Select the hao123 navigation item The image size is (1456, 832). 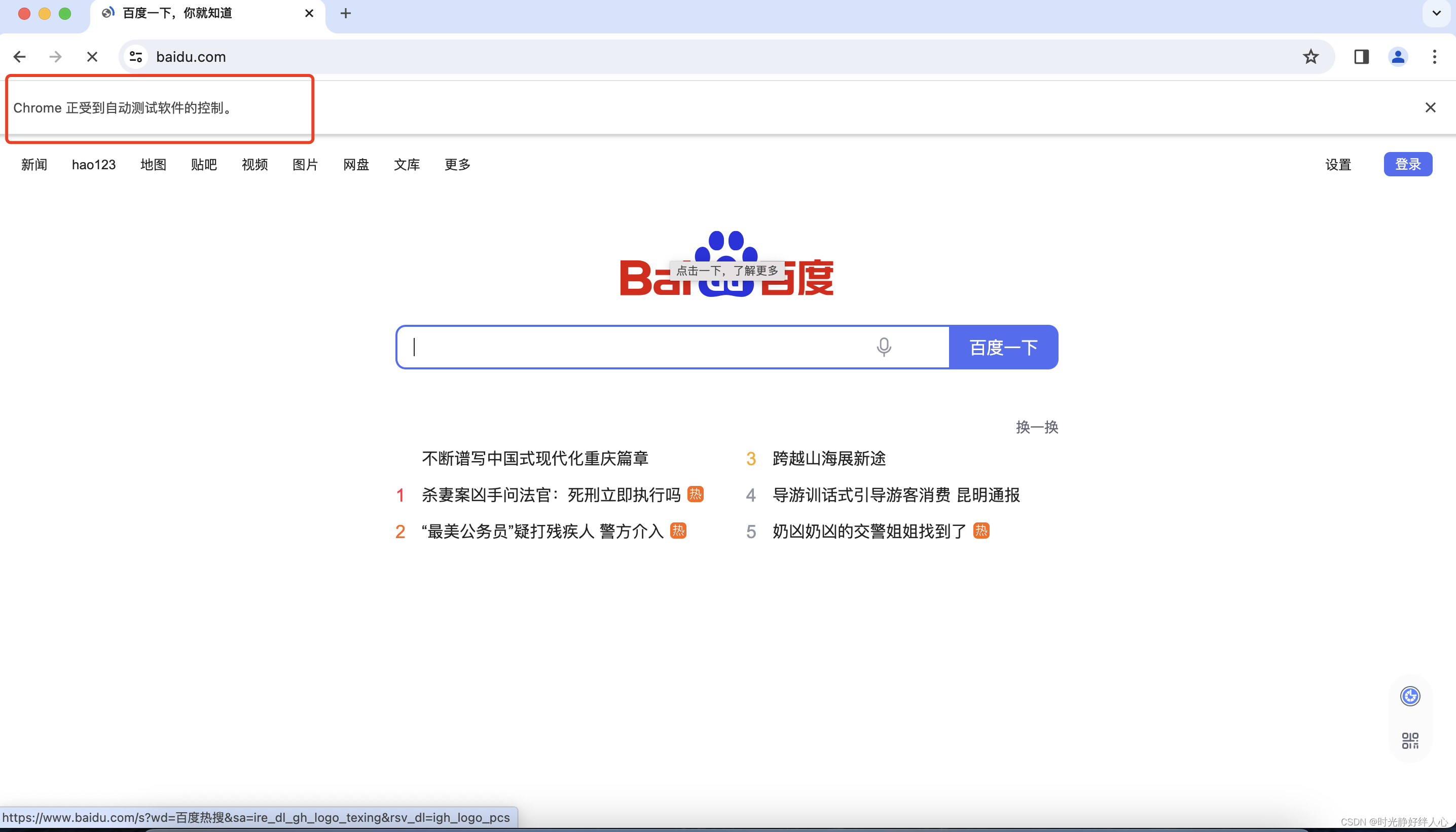[94, 165]
